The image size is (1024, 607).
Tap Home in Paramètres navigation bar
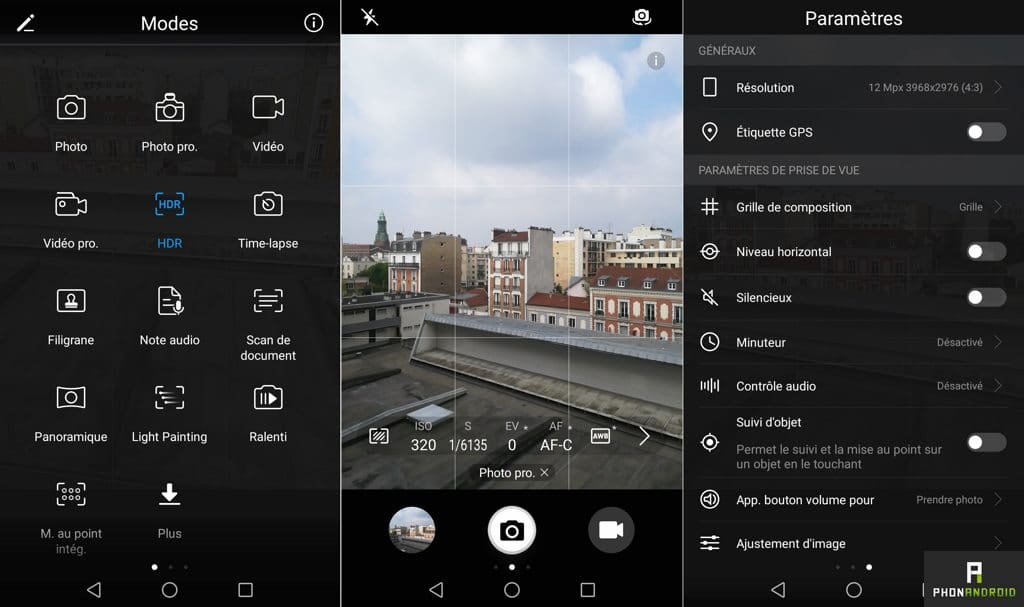(854, 590)
